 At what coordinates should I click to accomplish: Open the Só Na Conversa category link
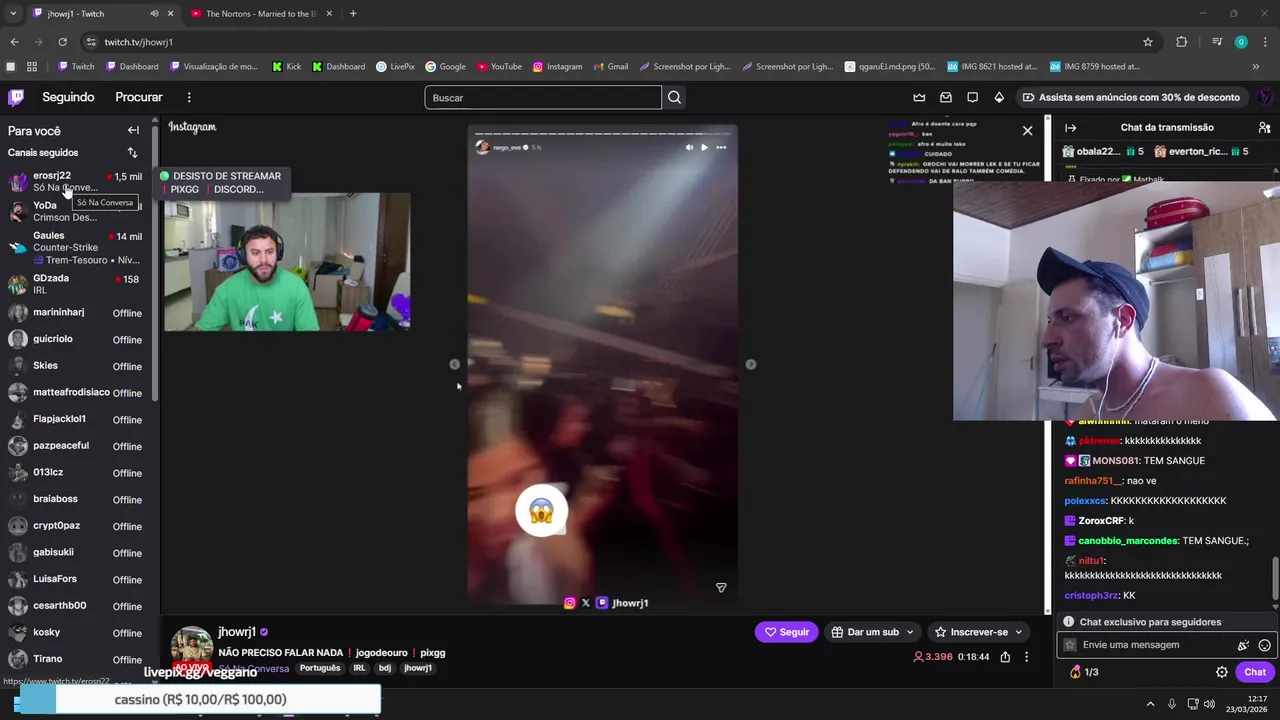(x=254, y=669)
